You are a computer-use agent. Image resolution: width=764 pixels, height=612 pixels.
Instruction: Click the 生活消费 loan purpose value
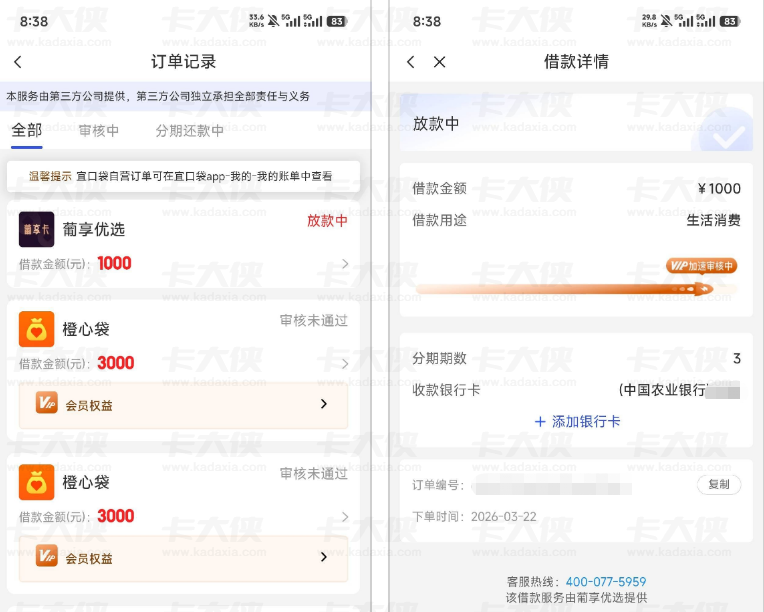[x=713, y=220]
